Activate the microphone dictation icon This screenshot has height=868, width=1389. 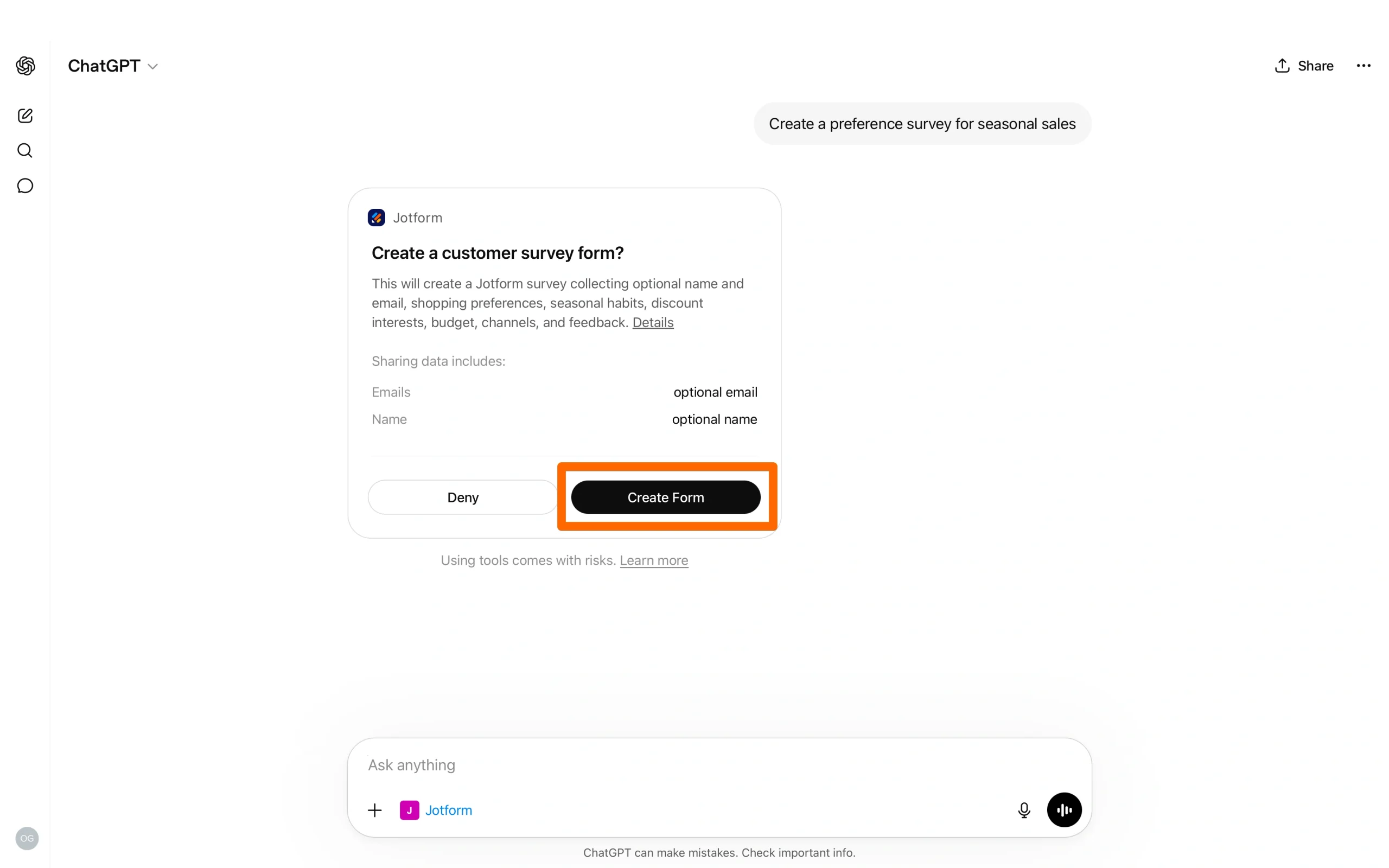pos(1023,809)
